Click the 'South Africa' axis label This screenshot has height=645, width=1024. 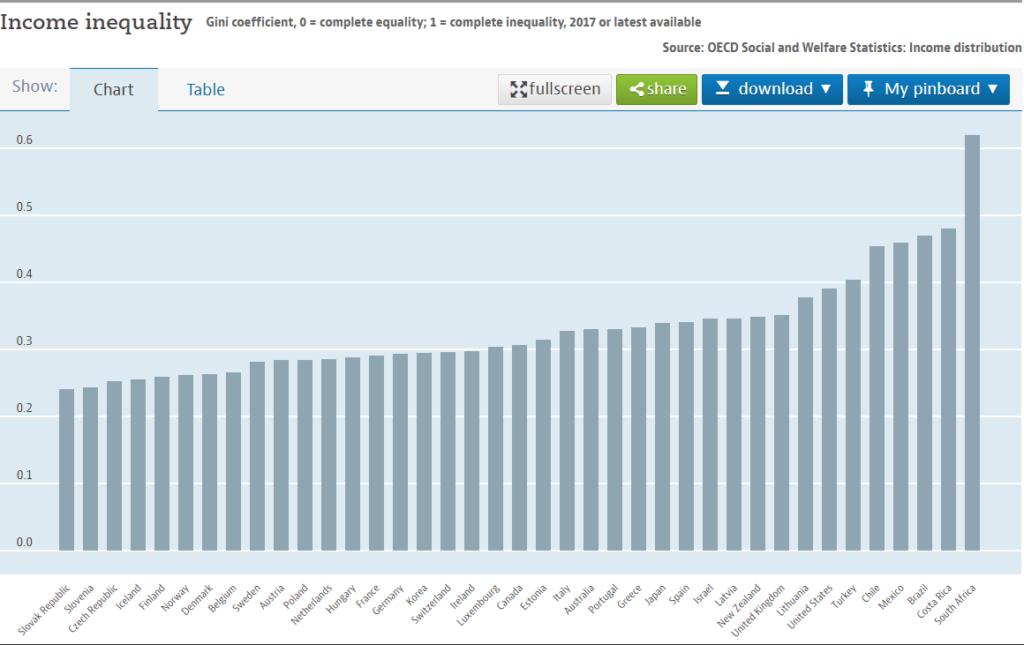(x=955, y=605)
